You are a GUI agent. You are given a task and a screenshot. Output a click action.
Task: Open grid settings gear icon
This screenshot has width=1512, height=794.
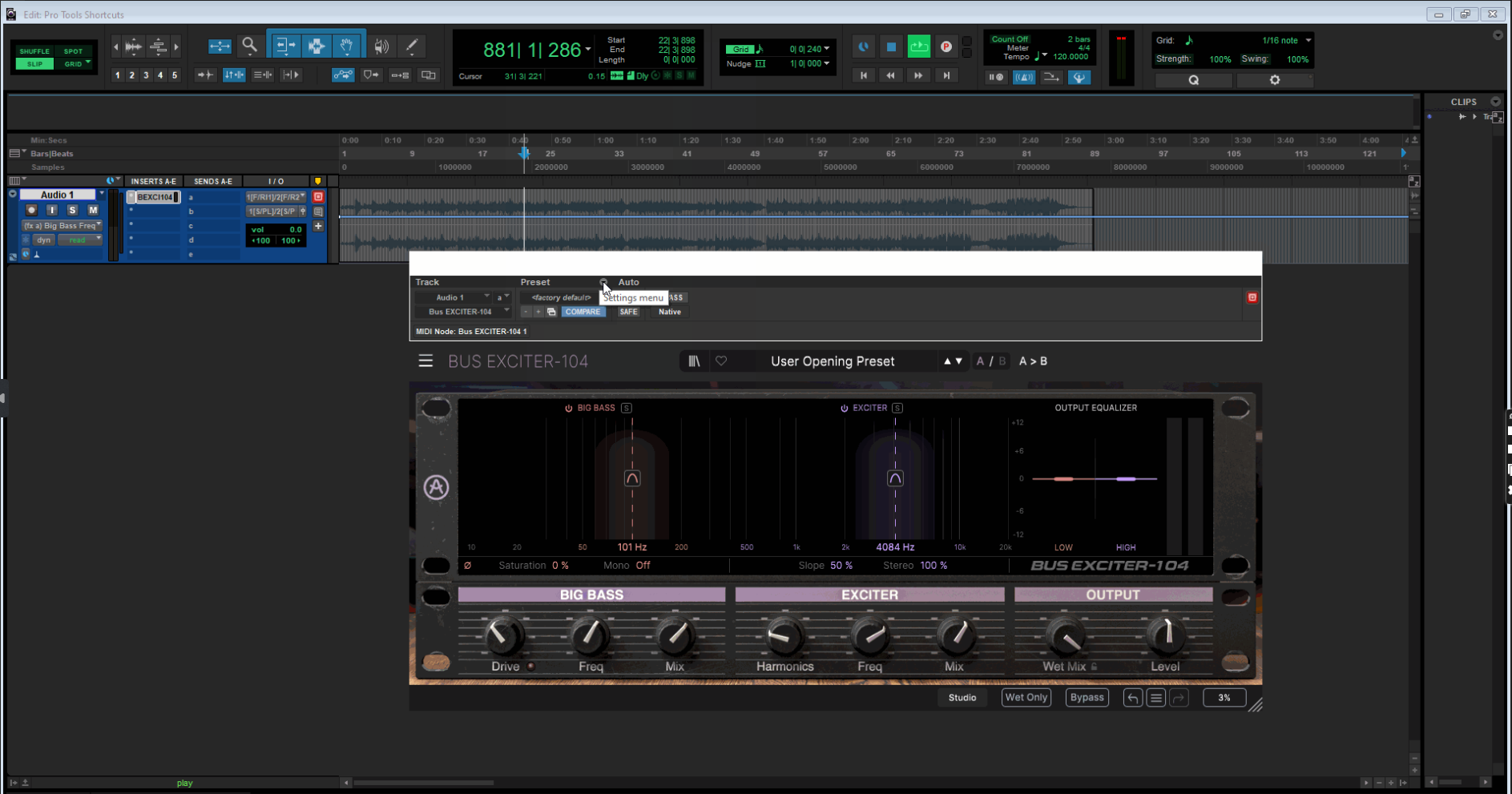click(x=1275, y=80)
